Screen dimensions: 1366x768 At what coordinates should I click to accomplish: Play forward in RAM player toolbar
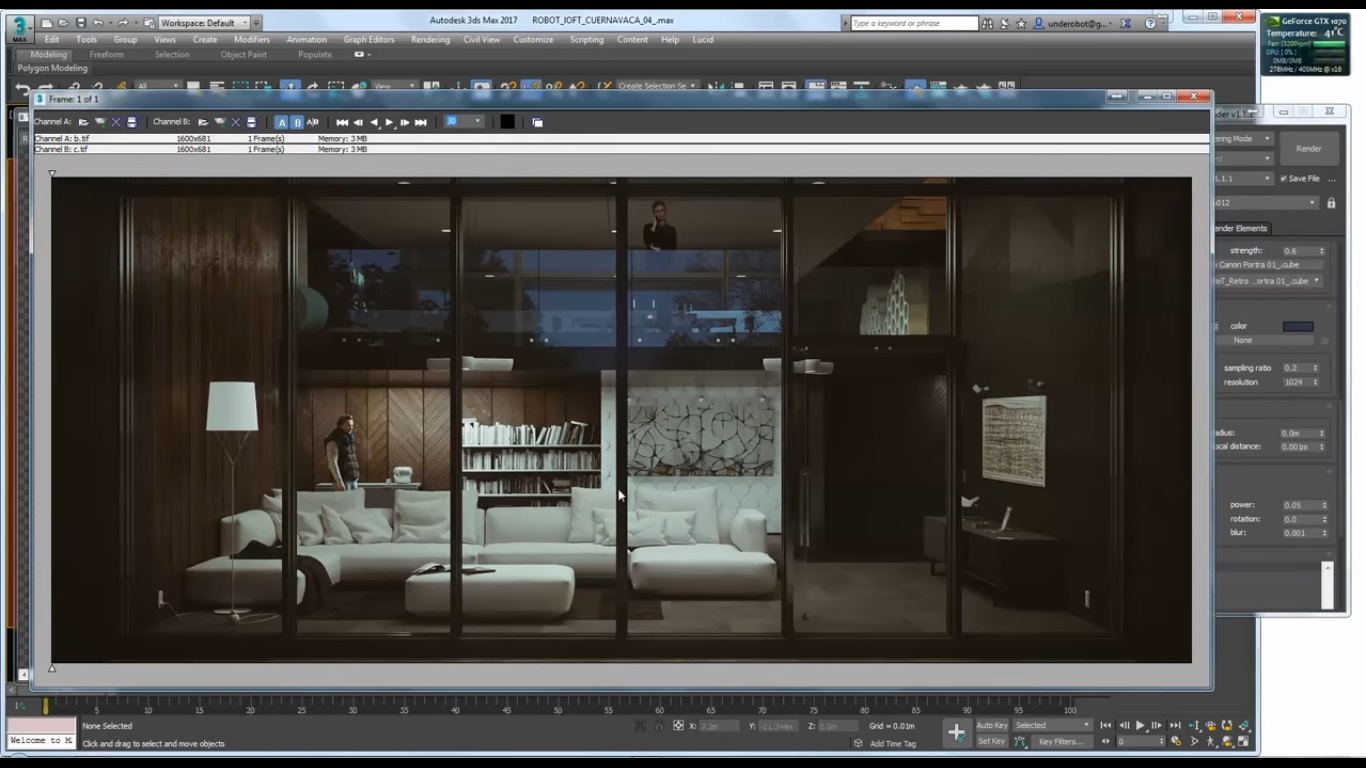coord(389,122)
